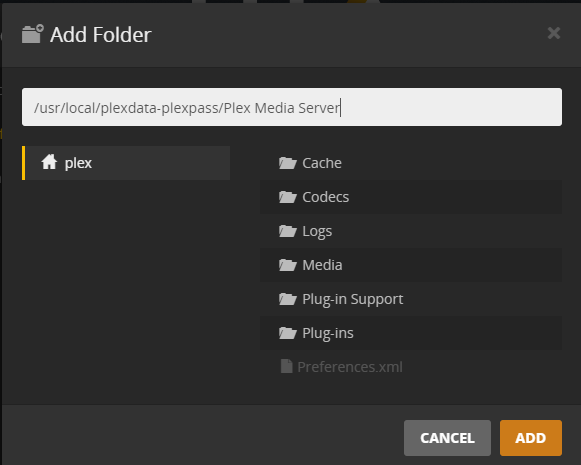Open the Plug-in Support folder label

tap(352, 299)
